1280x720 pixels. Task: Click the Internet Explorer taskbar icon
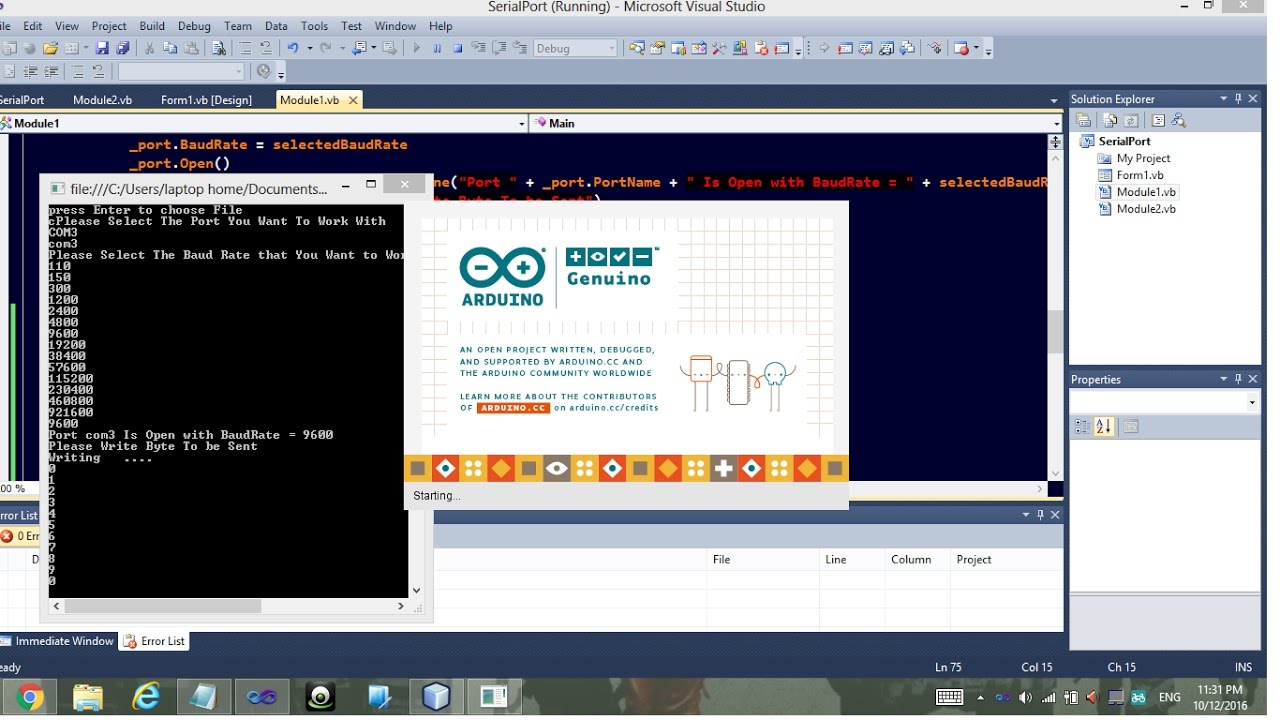pyautogui.click(x=146, y=697)
